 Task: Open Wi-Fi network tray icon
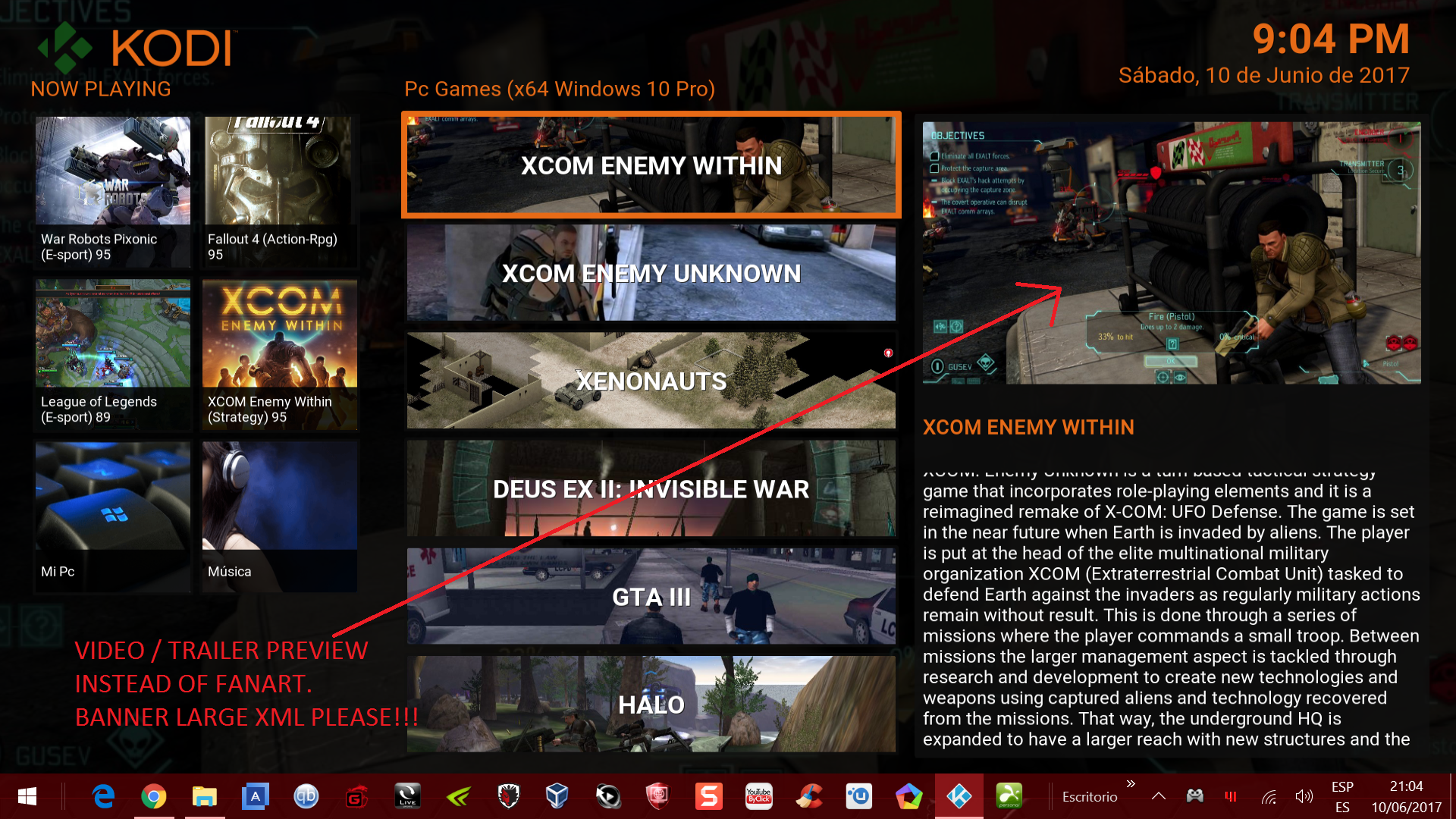[1269, 796]
